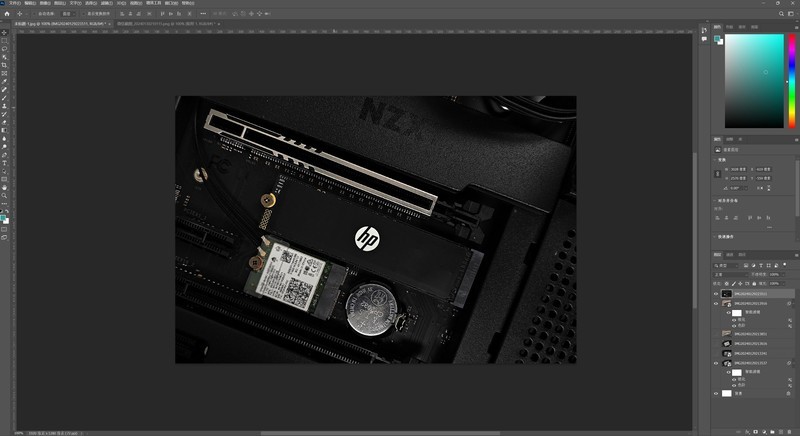Viewport: 800px width, 436px height.
Task: Click the three-dots more options in options bar
Action: tap(203, 14)
